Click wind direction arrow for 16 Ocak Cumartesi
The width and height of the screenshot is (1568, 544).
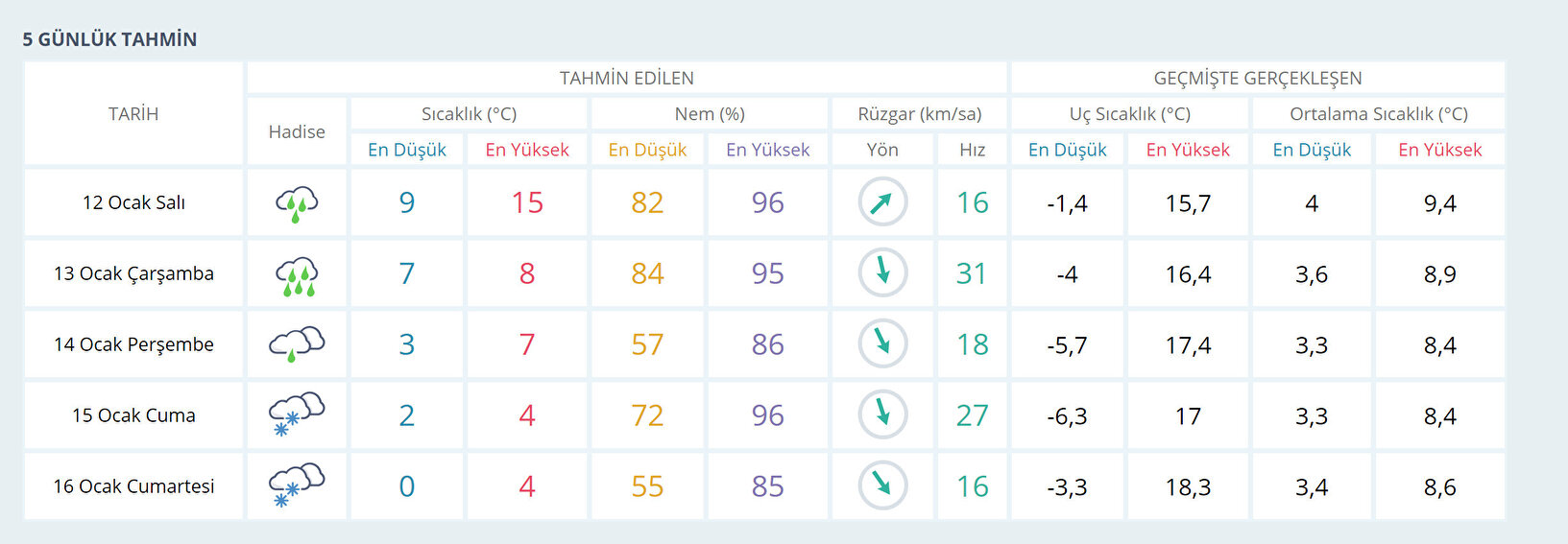click(882, 485)
